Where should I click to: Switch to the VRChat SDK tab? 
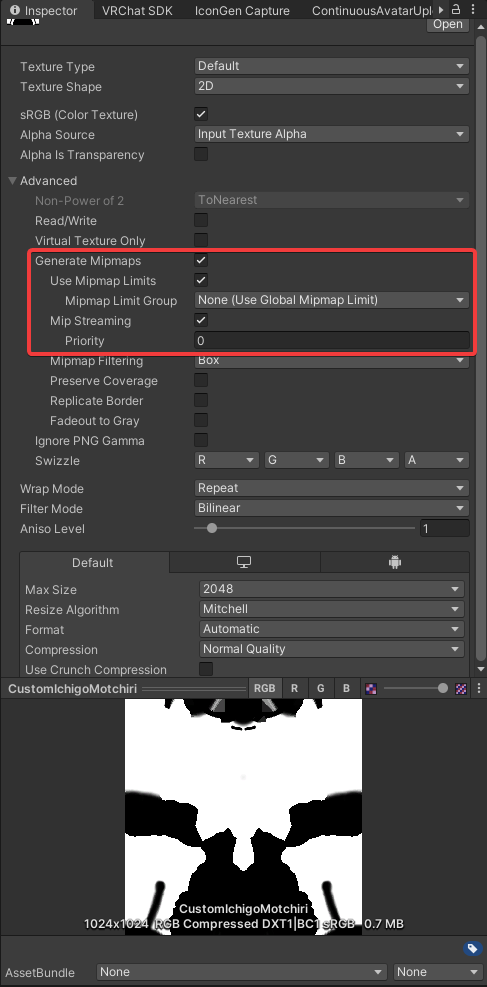tap(137, 11)
